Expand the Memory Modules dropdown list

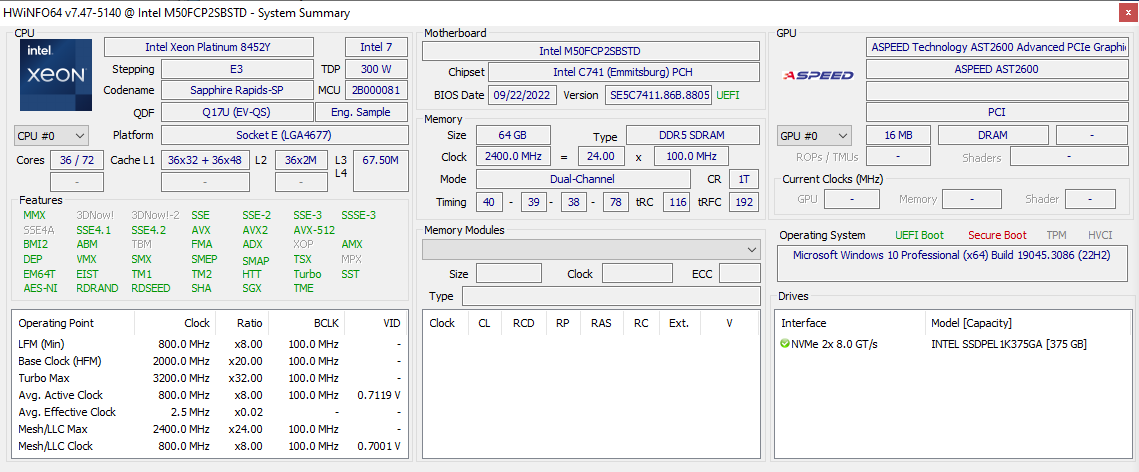pyautogui.click(x=591, y=249)
